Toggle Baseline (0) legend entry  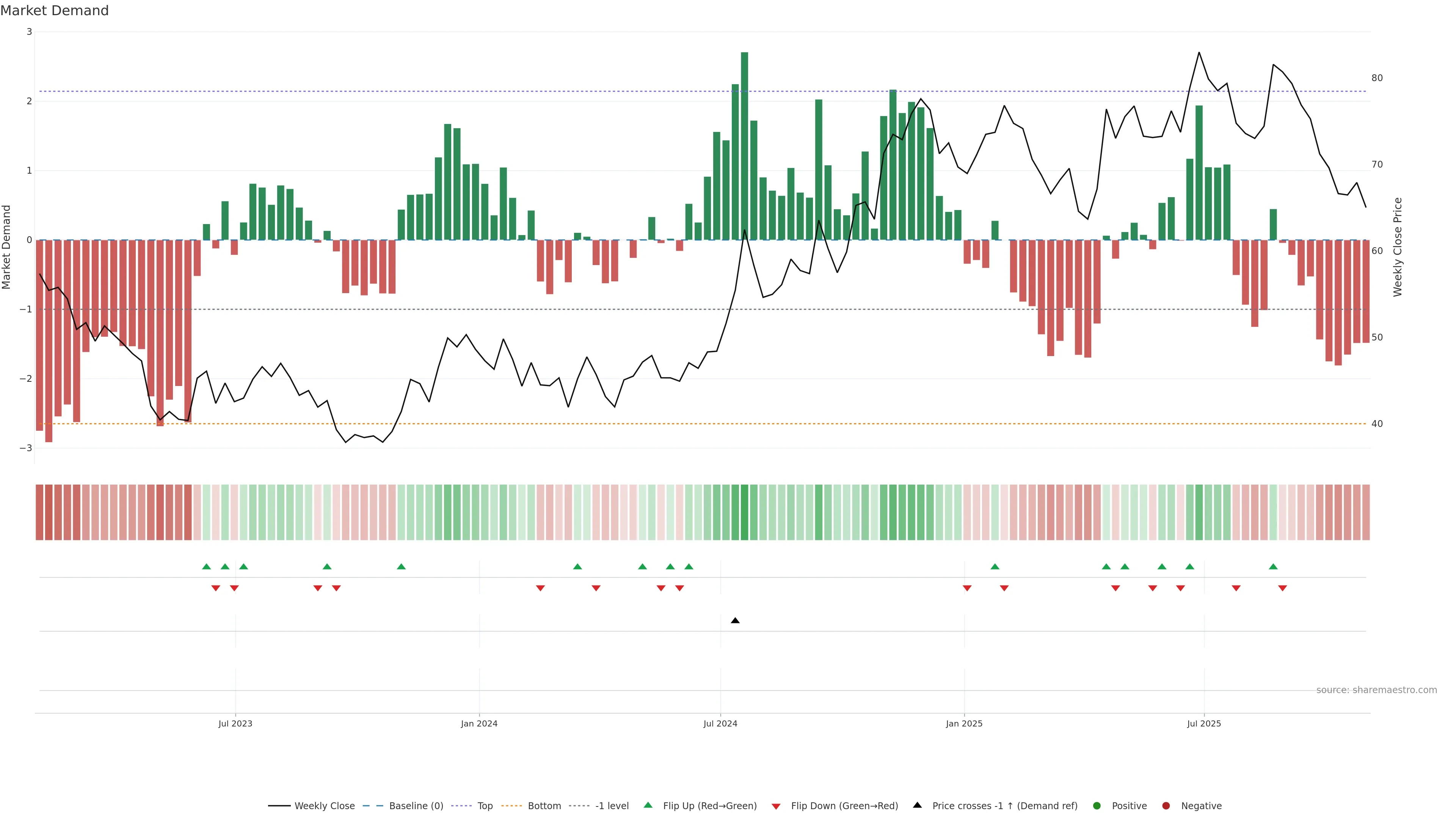[x=416, y=805]
